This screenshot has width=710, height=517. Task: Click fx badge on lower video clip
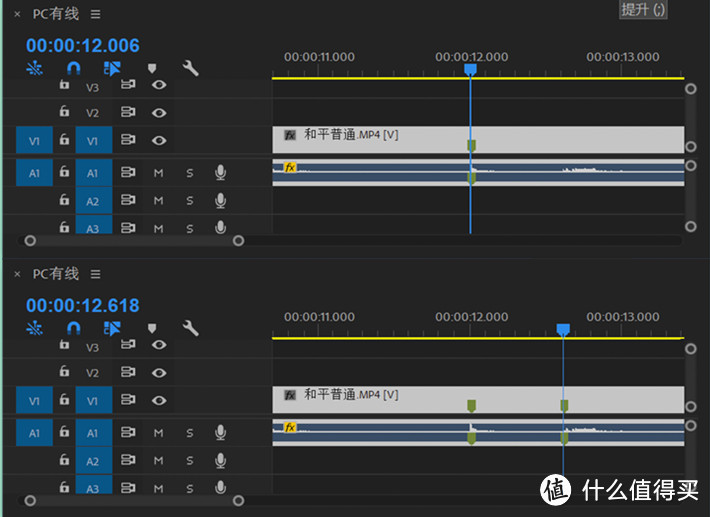tap(290, 395)
